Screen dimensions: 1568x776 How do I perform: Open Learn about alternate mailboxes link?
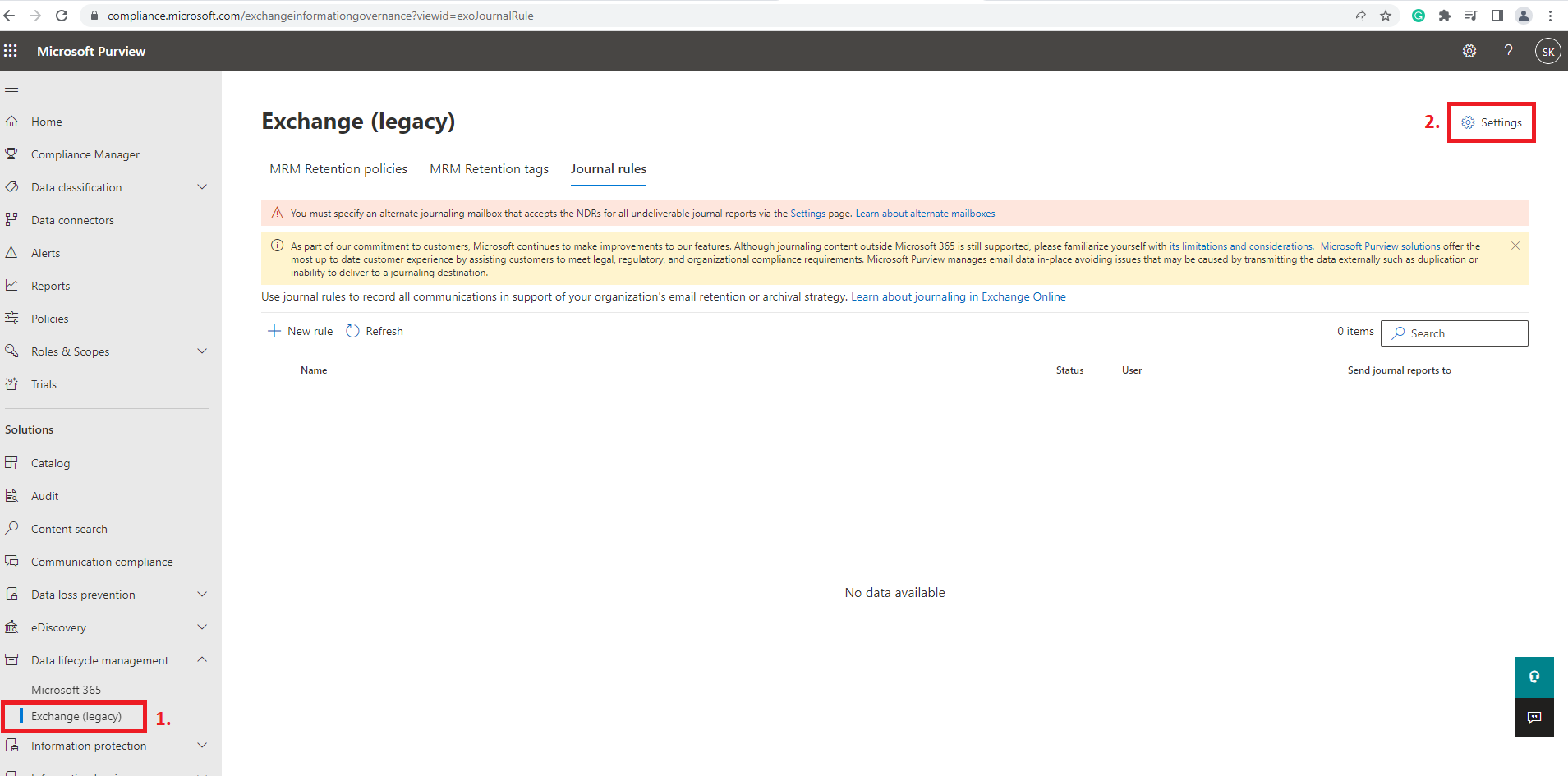pyautogui.click(x=925, y=214)
